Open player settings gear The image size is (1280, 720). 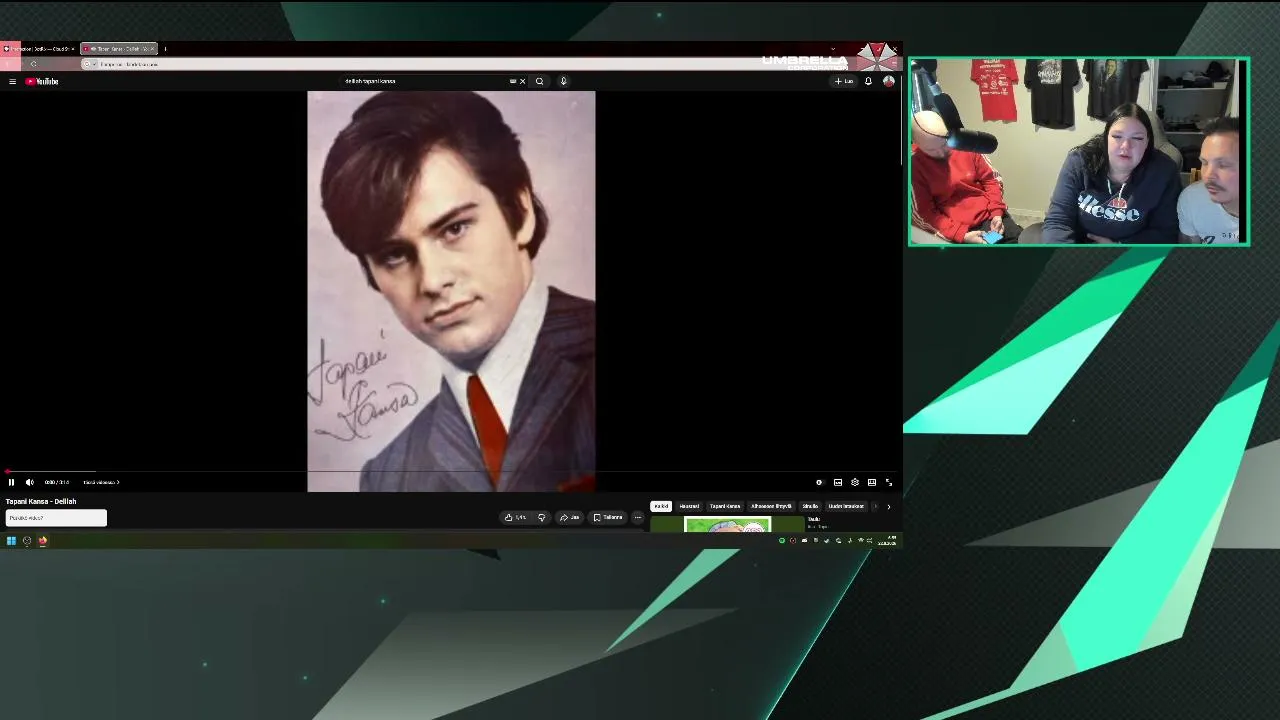pos(855,482)
